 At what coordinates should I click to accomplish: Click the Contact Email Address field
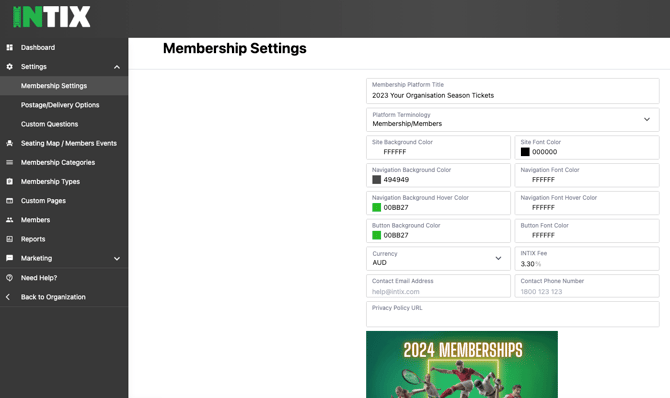pyautogui.click(x=438, y=286)
